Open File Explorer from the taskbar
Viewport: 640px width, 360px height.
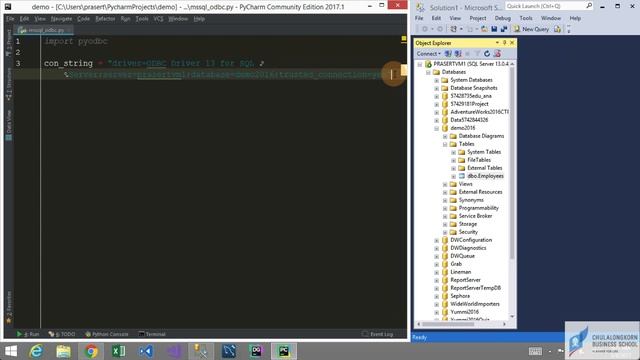point(63,351)
